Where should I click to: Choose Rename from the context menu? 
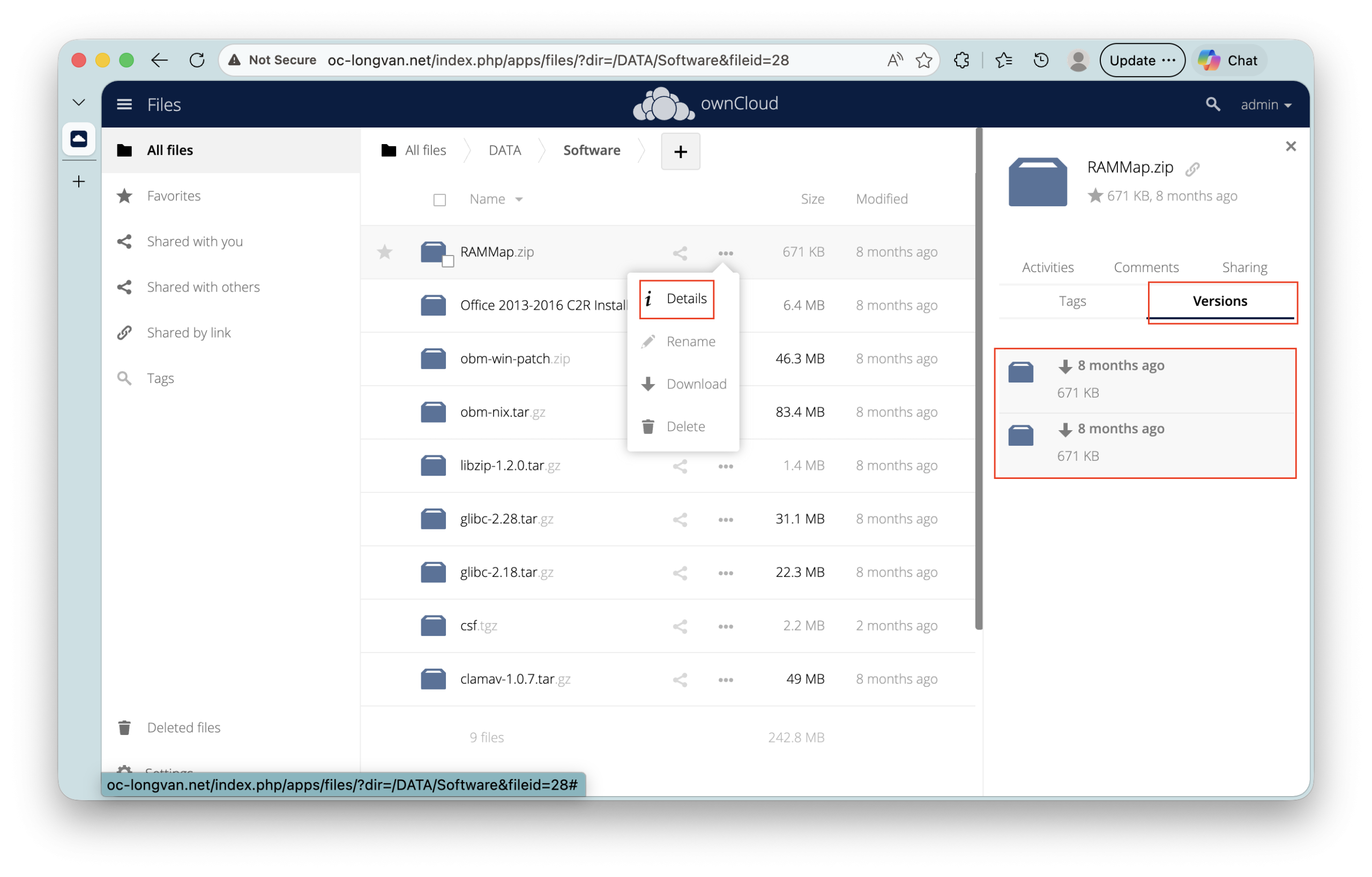[690, 341]
